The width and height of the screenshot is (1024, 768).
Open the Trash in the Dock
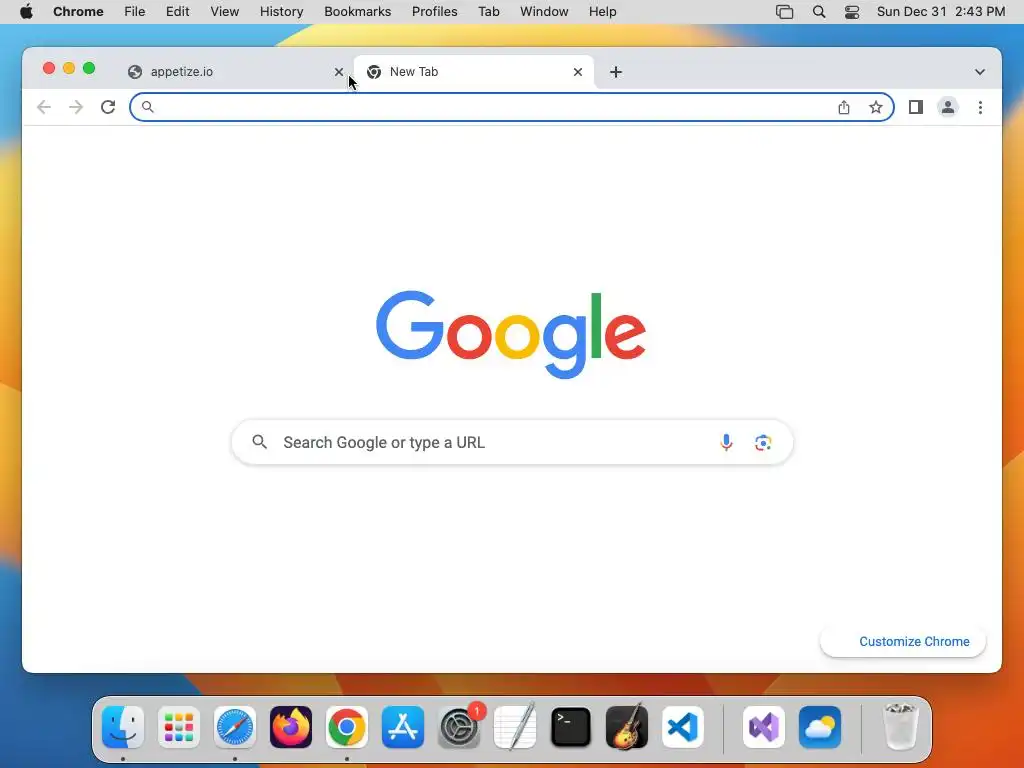coord(901,727)
